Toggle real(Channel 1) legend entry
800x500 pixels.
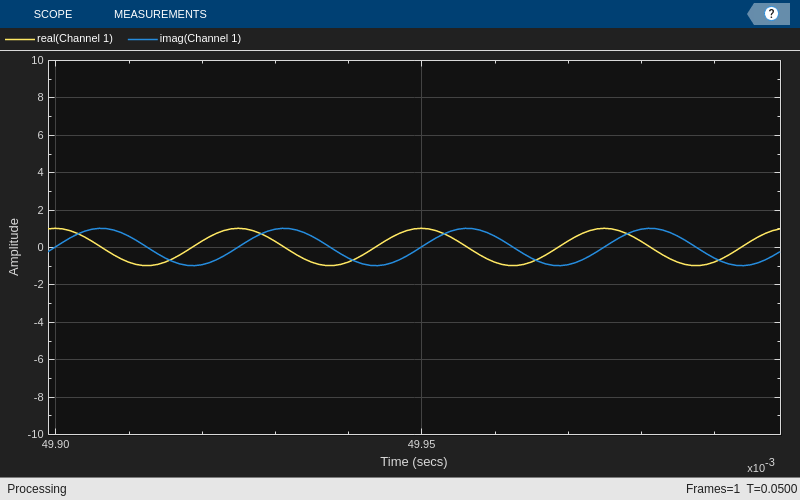pos(75,38)
